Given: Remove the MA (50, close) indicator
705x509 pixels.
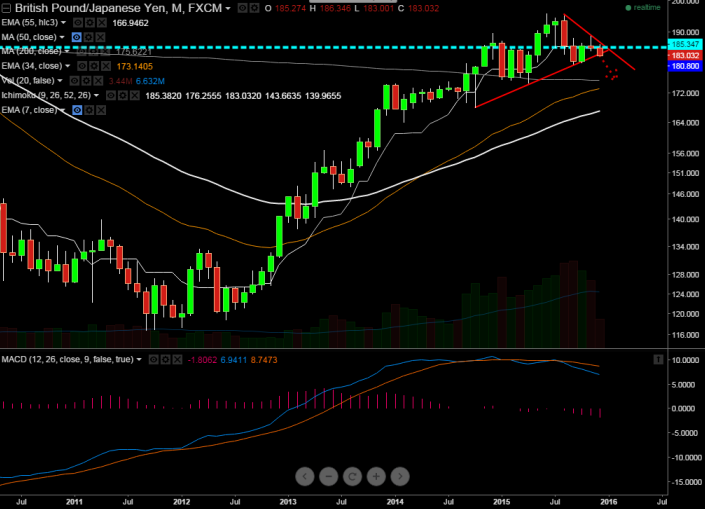Looking at the screenshot, I should pyautogui.click(x=101, y=37).
